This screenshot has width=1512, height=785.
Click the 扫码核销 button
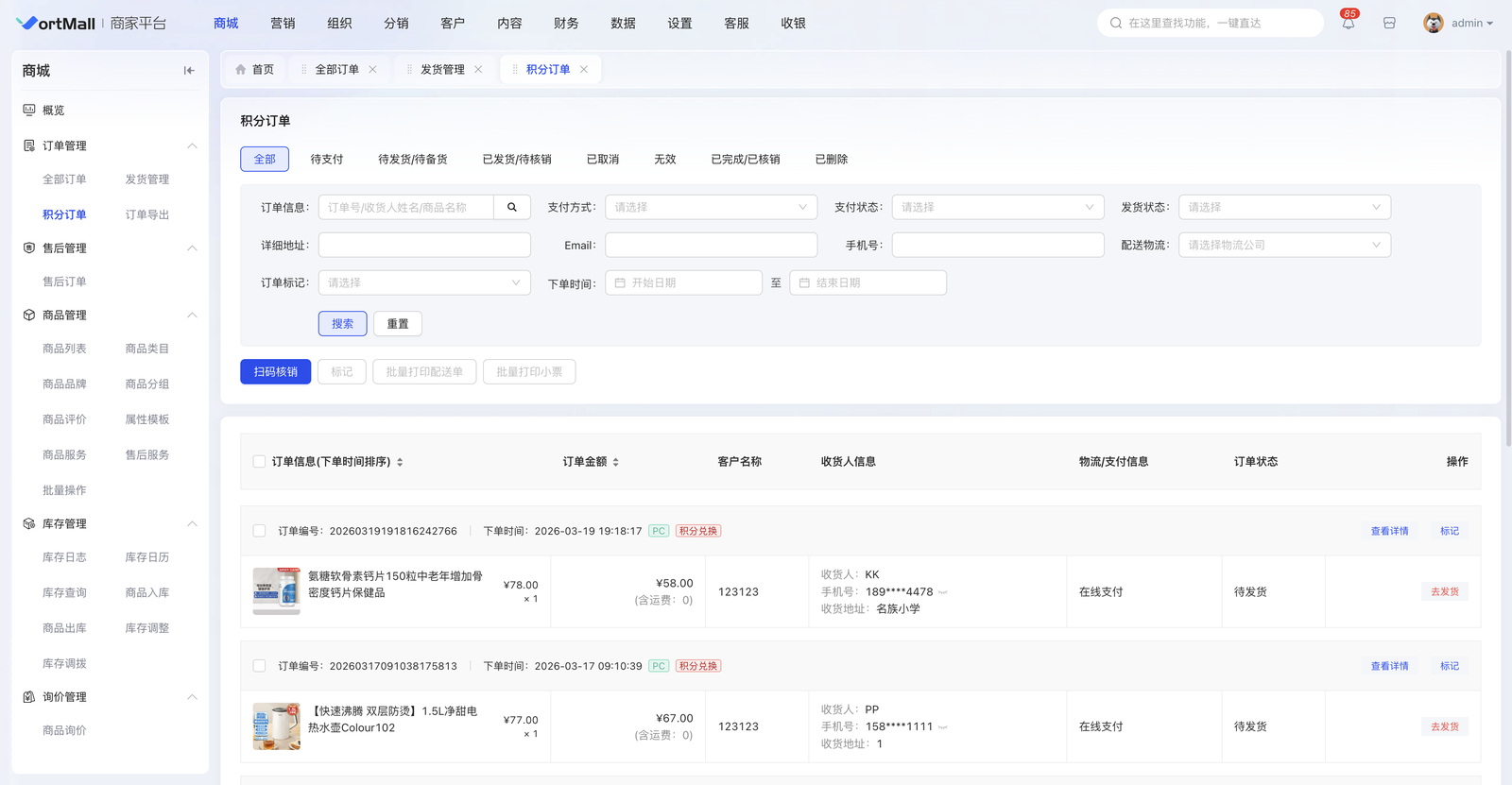click(x=275, y=372)
